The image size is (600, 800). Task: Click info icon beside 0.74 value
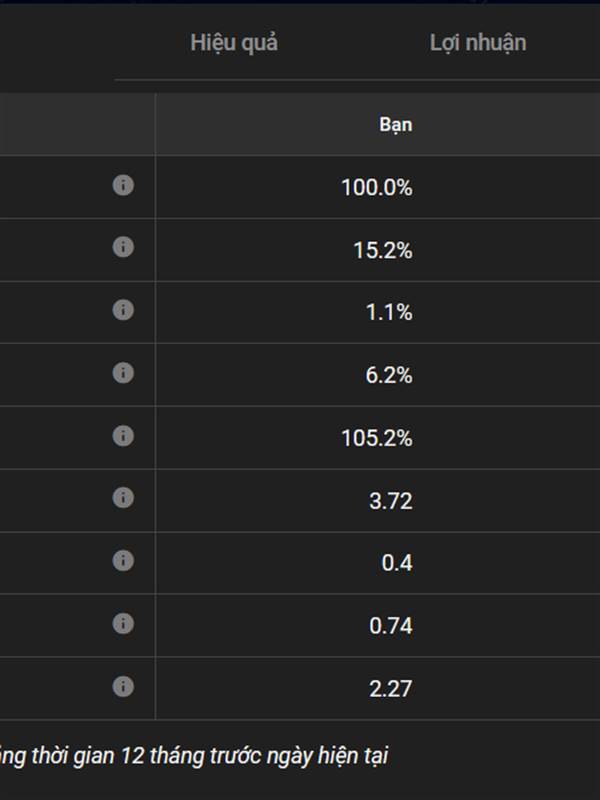(123, 623)
